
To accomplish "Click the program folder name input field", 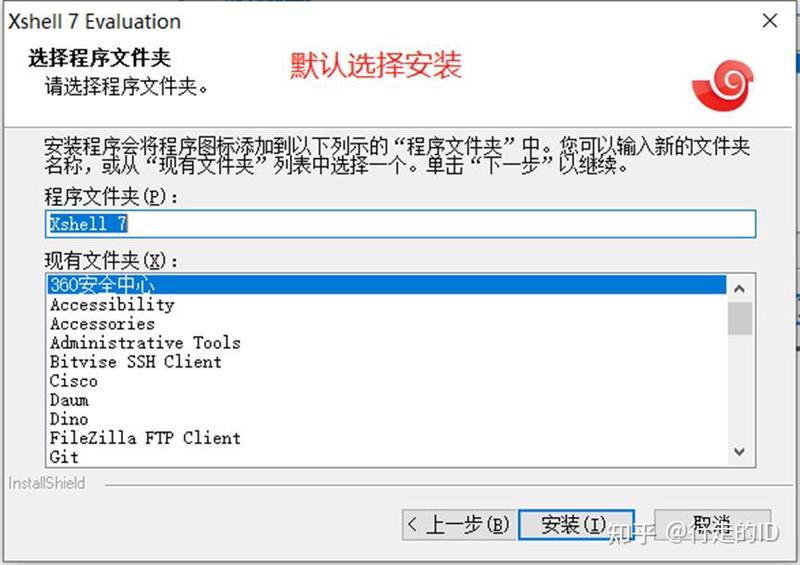I will 400,224.
